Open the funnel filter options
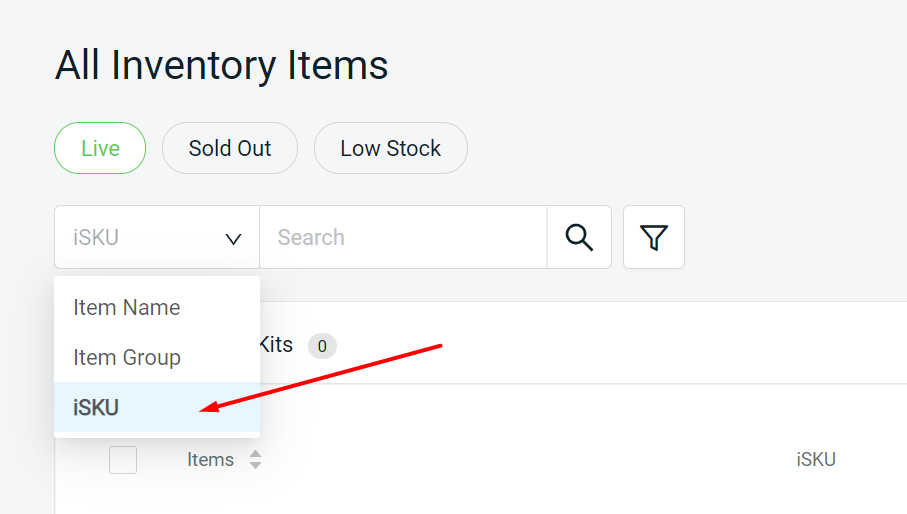 (653, 237)
